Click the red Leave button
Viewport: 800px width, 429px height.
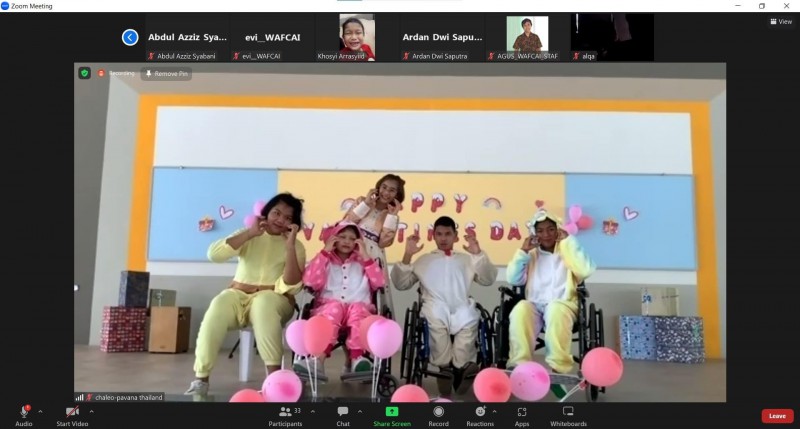click(777, 416)
